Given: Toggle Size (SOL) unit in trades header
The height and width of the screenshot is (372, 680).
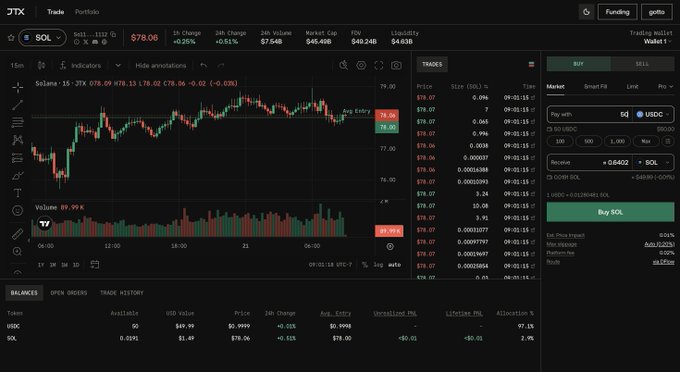Looking at the screenshot, I should (x=469, y=87).
